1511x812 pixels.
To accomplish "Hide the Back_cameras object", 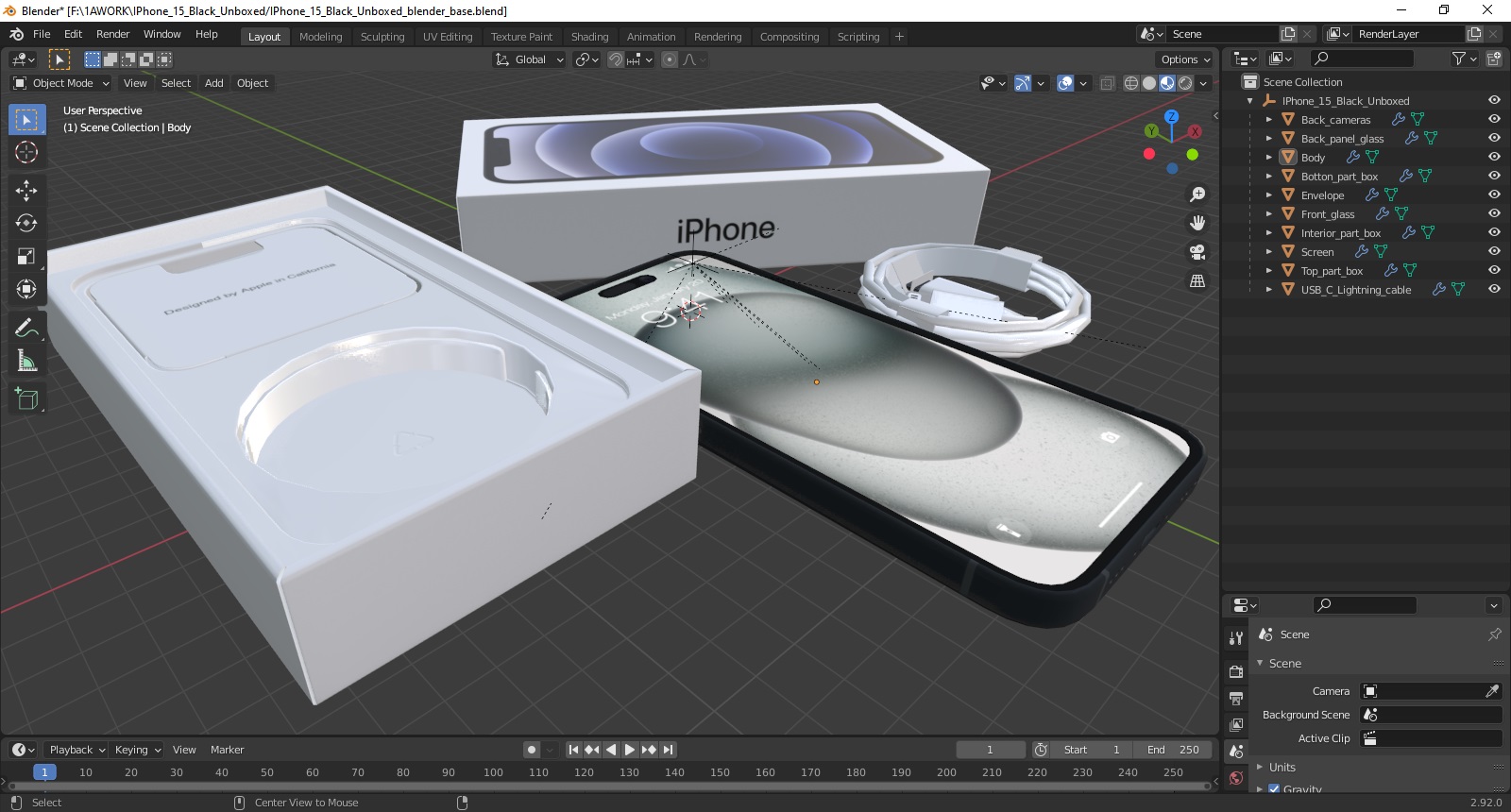I will click(x=1494, y=119).
